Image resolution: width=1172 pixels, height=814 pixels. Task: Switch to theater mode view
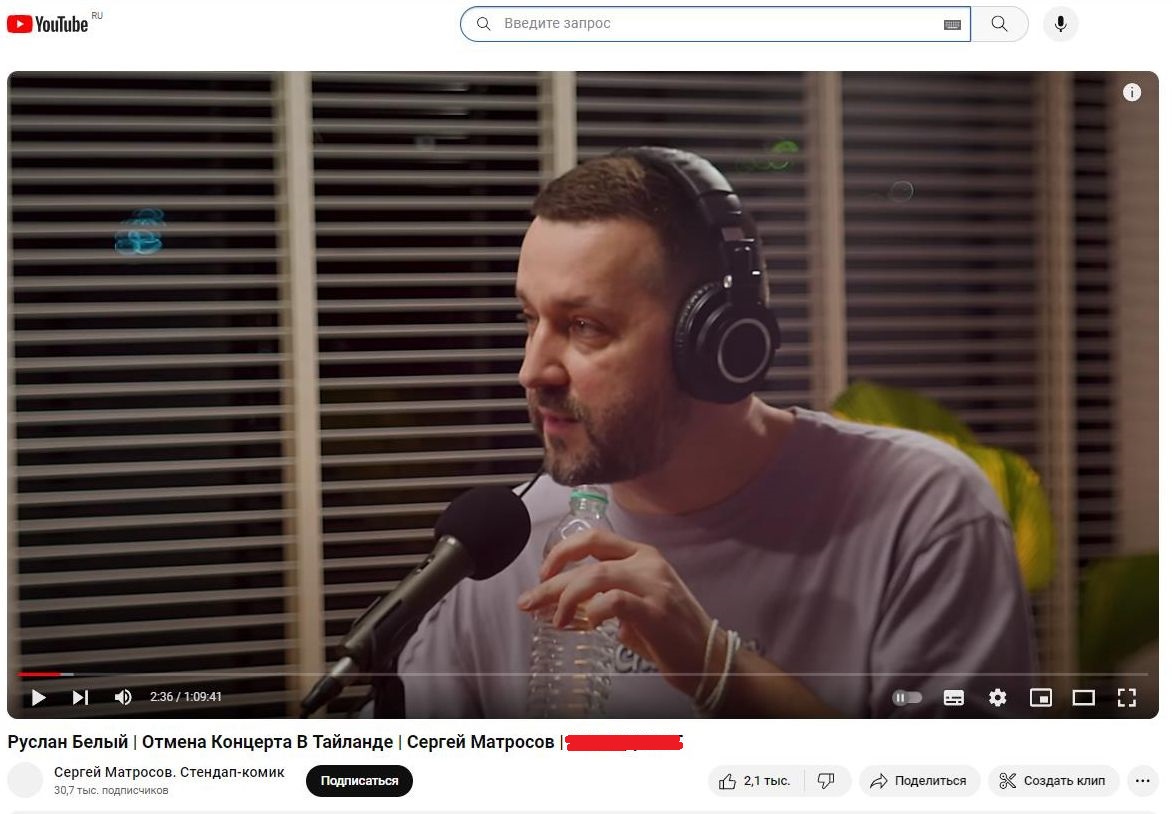(x=1084, y=697)
